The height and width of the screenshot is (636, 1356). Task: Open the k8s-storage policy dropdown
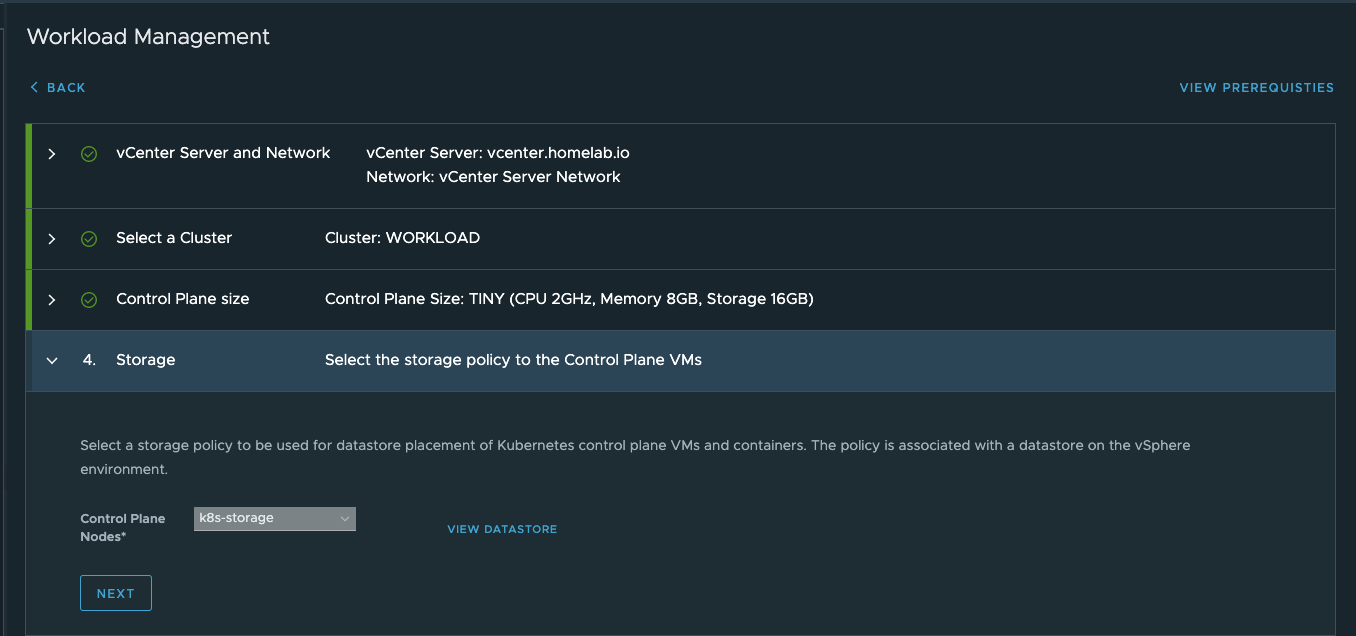(x=275, y=518)
